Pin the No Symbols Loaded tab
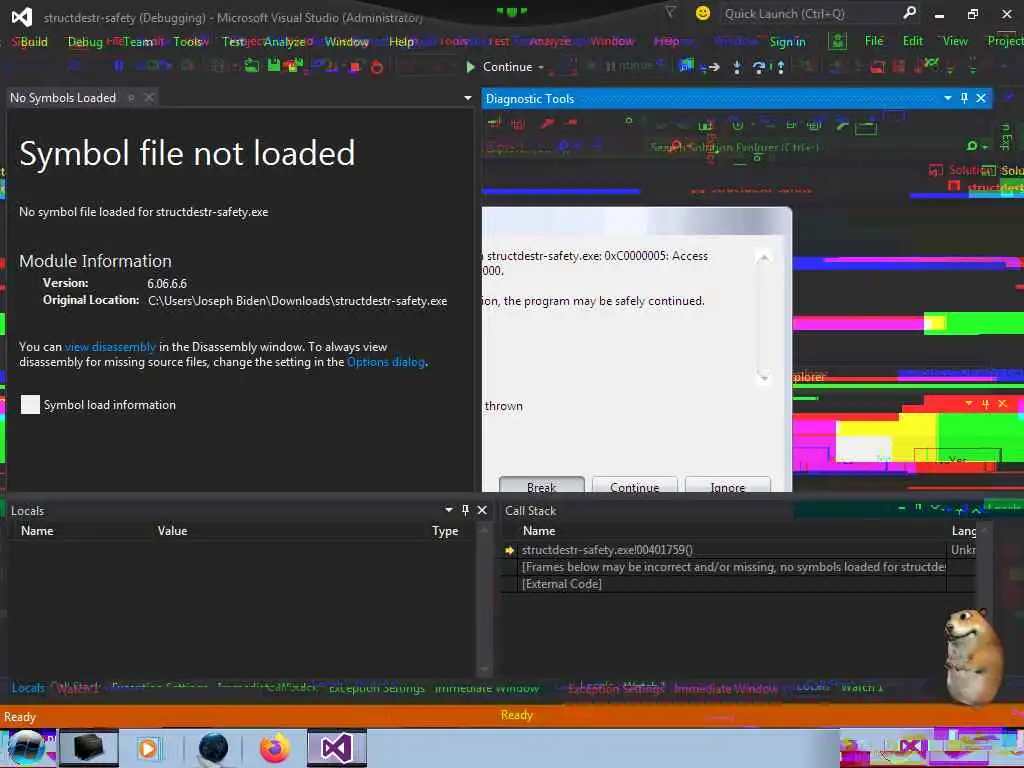This screenshot has width=1024, height=768. pos(131,98)
